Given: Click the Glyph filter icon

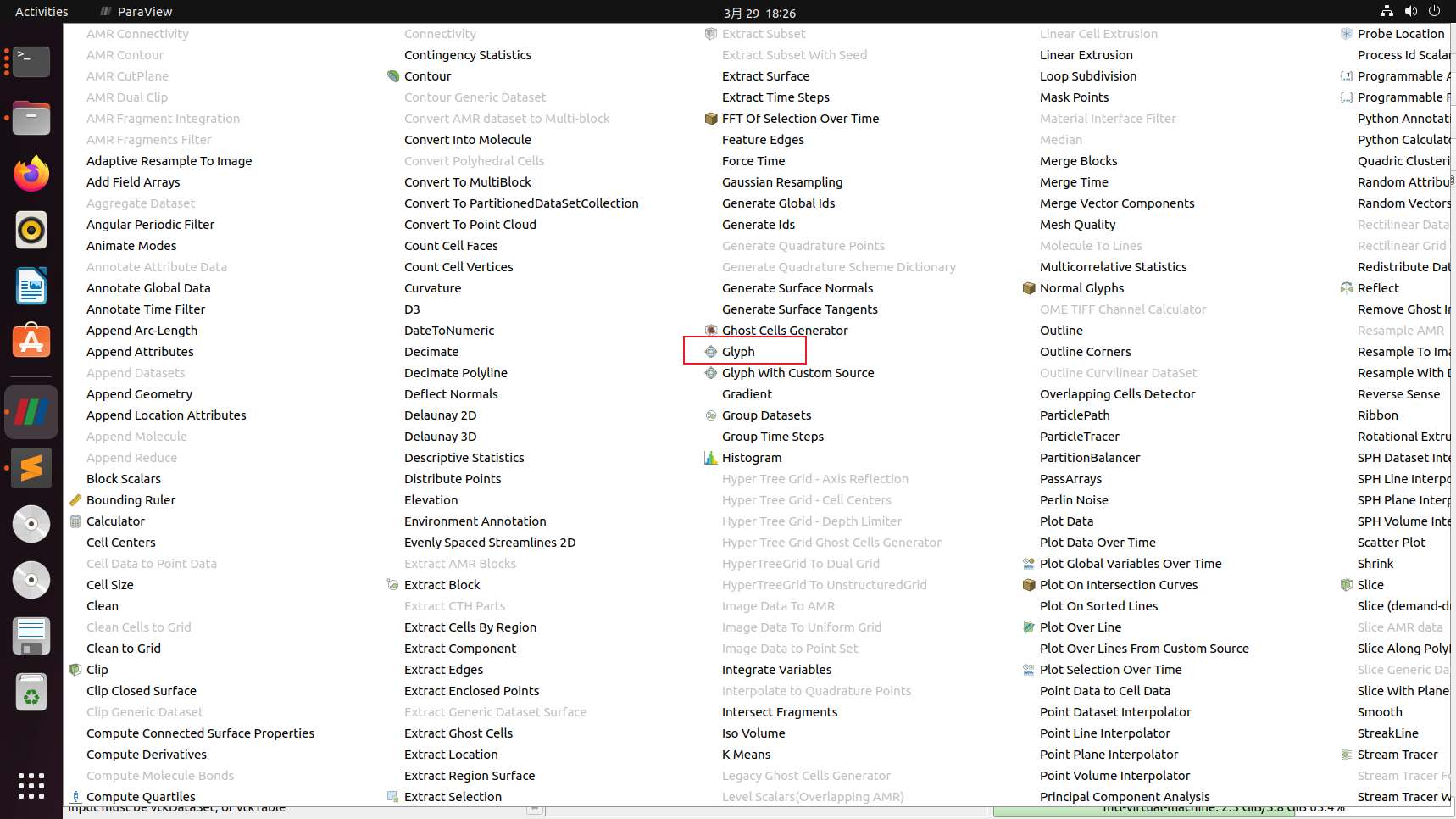Looking at the screenshot, I should tap(711, 352).
